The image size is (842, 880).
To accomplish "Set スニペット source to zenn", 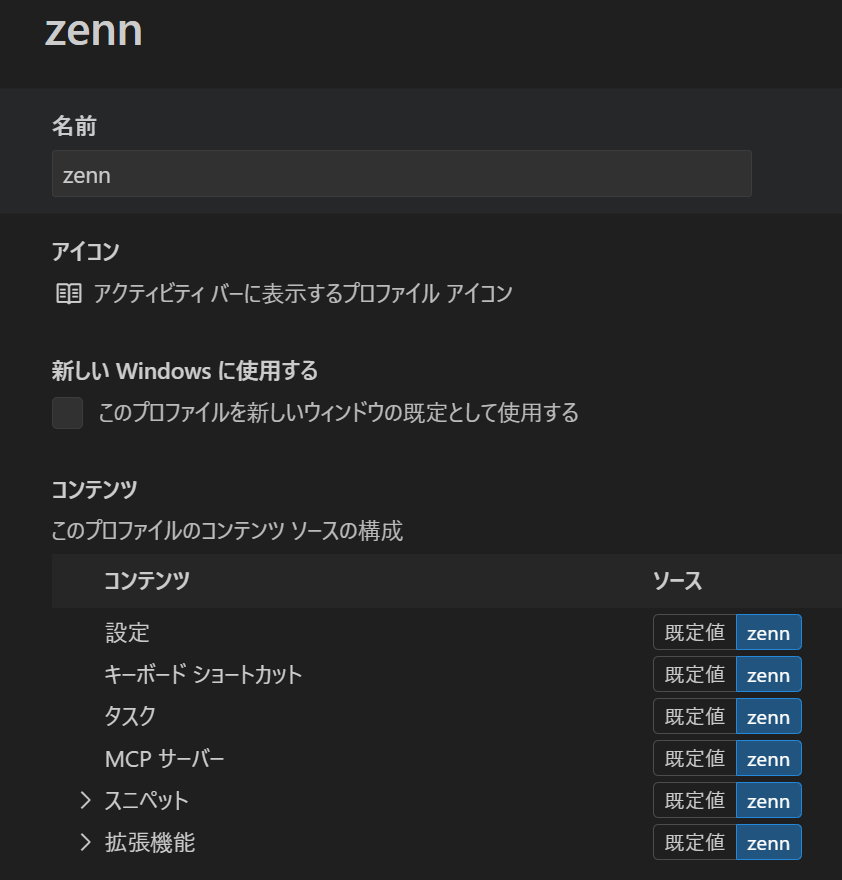I will tap(768, 800).
